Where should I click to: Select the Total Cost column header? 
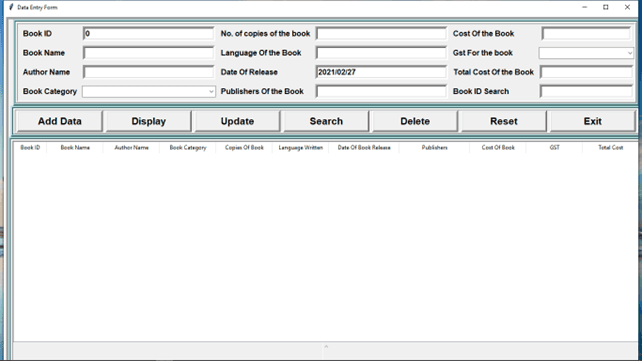pyautogui.click(x=610, y=147)
